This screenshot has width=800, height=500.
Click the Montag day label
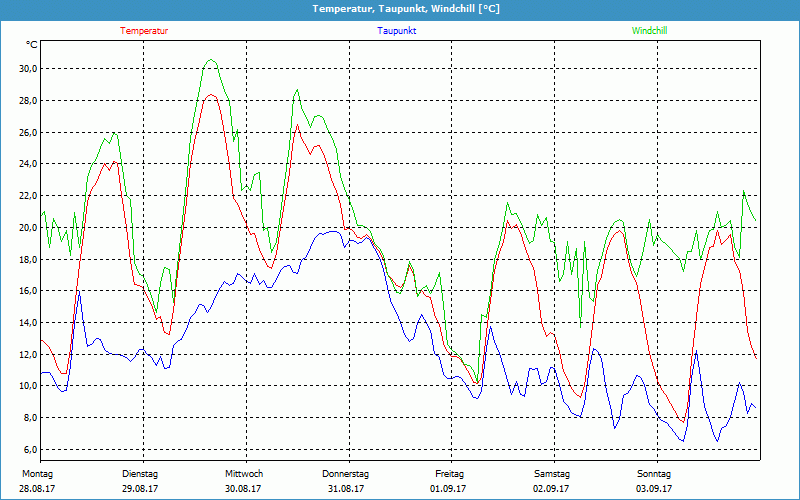click(37, 474)
